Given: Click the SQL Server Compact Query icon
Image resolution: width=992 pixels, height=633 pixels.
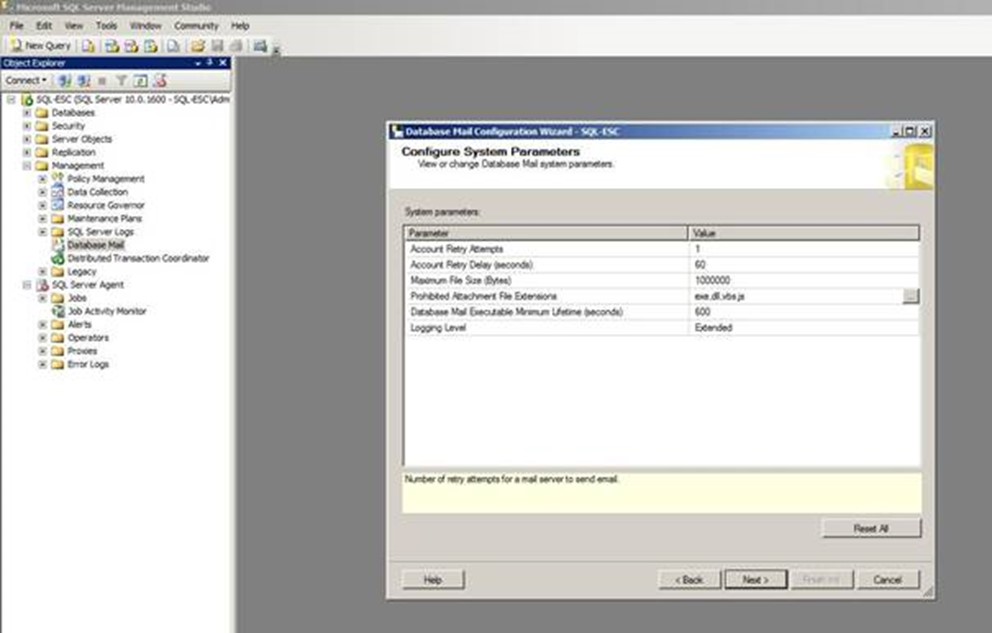Looking at the screenshot, I should click(173, 46).
